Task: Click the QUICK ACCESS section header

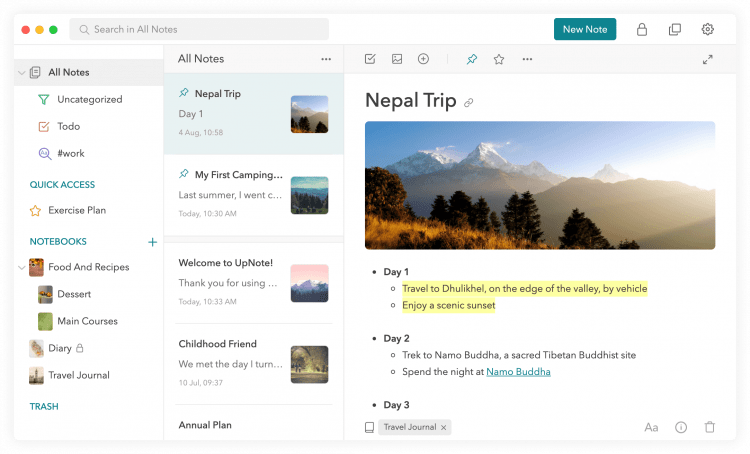Action: 62,185
